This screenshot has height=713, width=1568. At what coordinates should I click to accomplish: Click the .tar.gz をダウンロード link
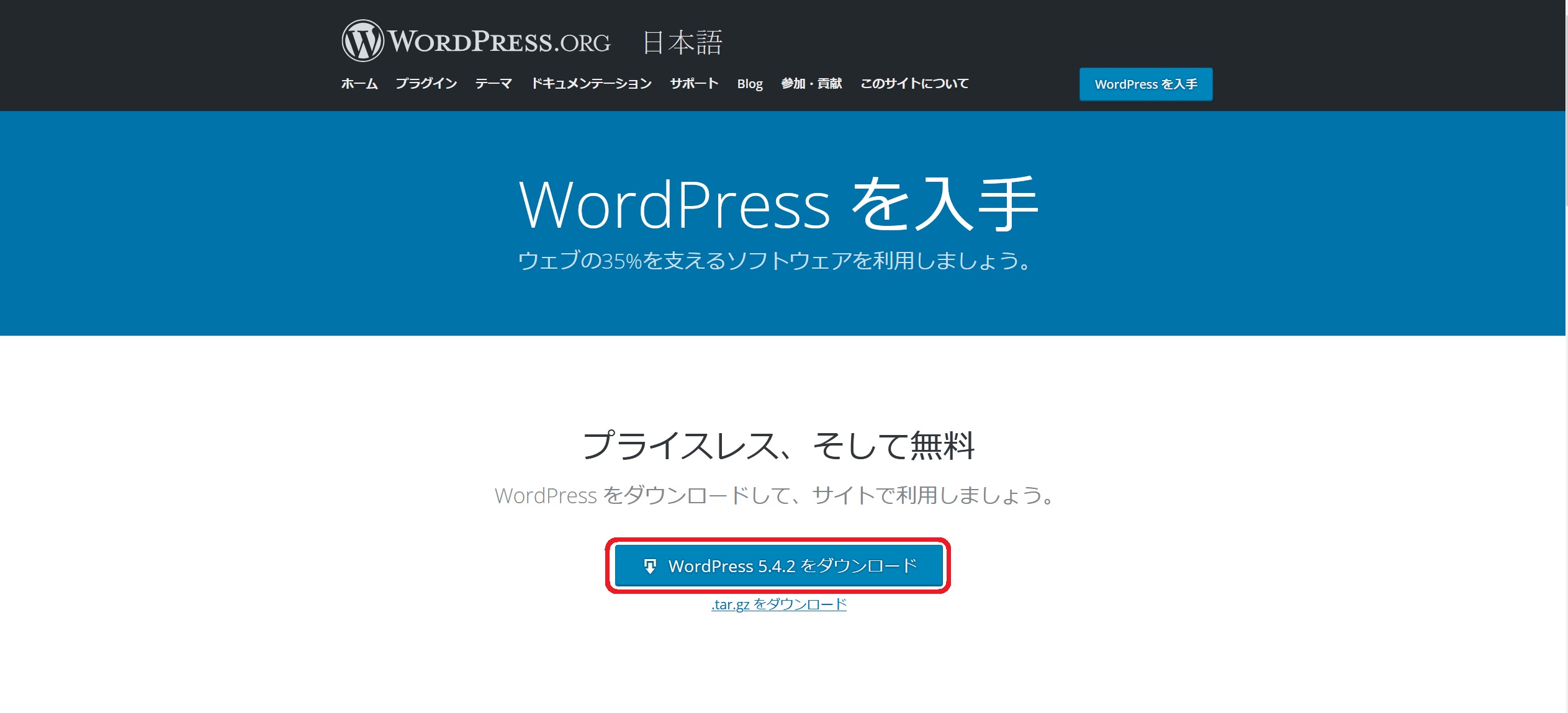tap(779, 604)
